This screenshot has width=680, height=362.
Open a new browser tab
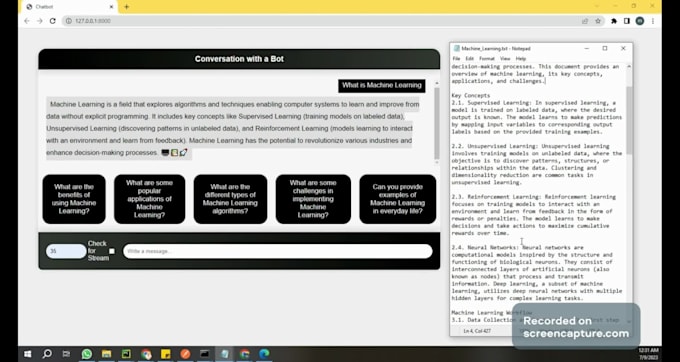[x=127, y=7]
